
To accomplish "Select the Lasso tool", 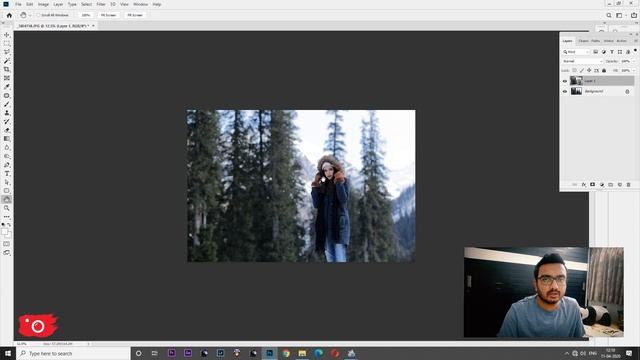I will coord(7,52).
